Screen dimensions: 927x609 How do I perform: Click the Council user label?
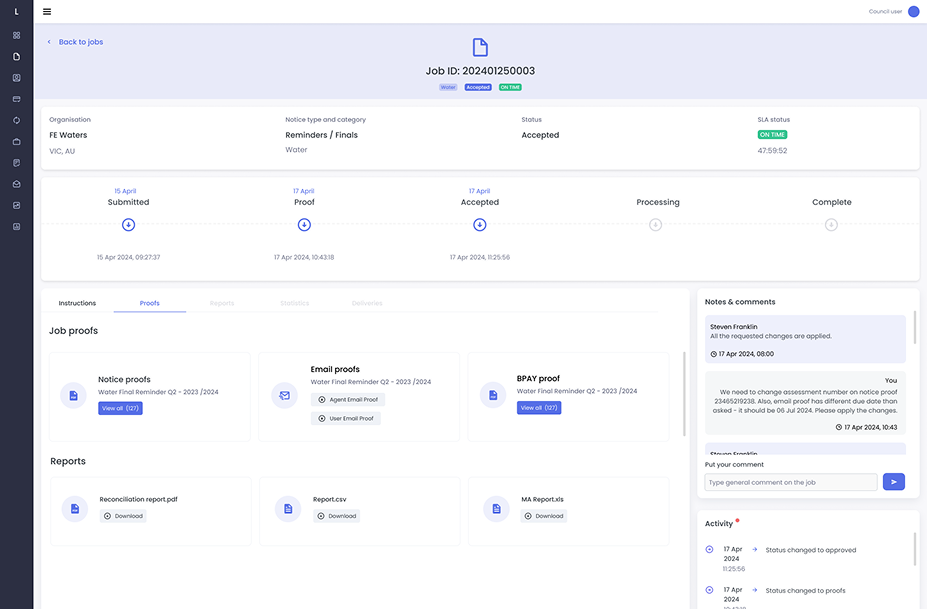(885, 12)
